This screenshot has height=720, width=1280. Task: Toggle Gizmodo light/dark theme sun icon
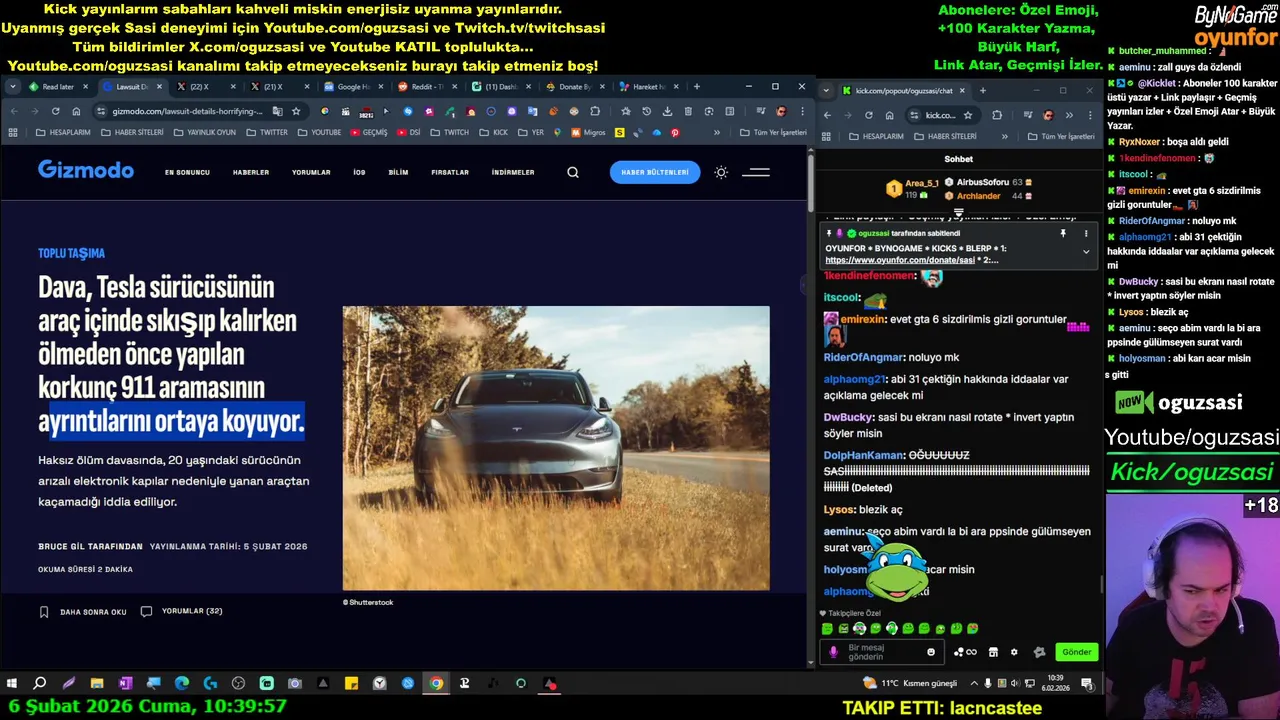pos(721,172)
